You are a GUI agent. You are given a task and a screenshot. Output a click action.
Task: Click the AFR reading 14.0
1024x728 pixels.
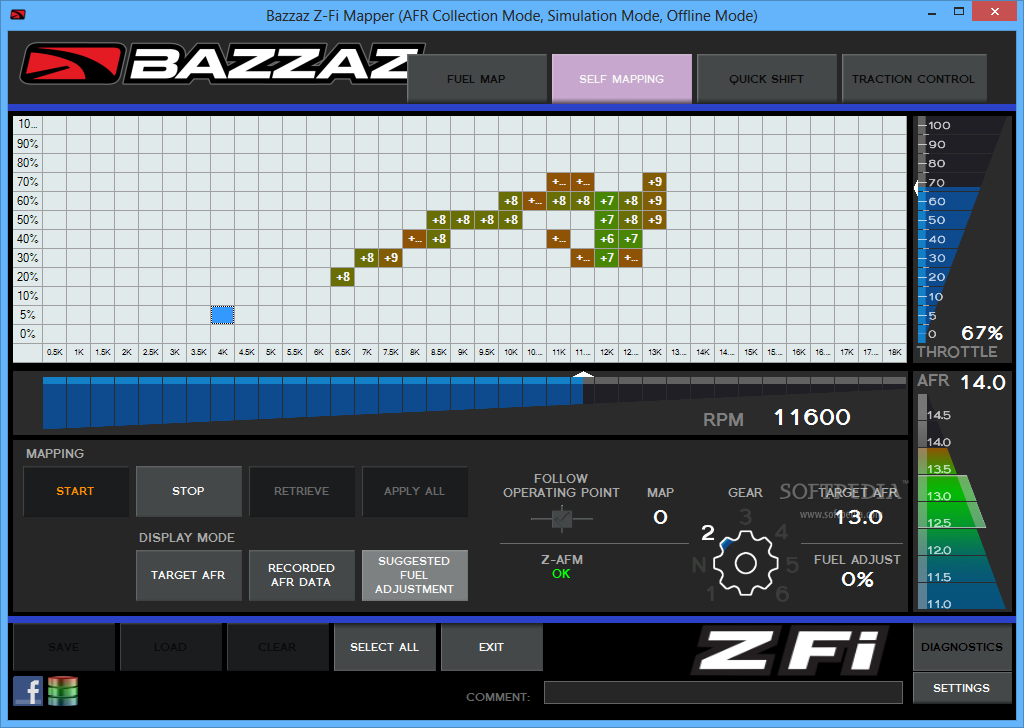(982, 383)
